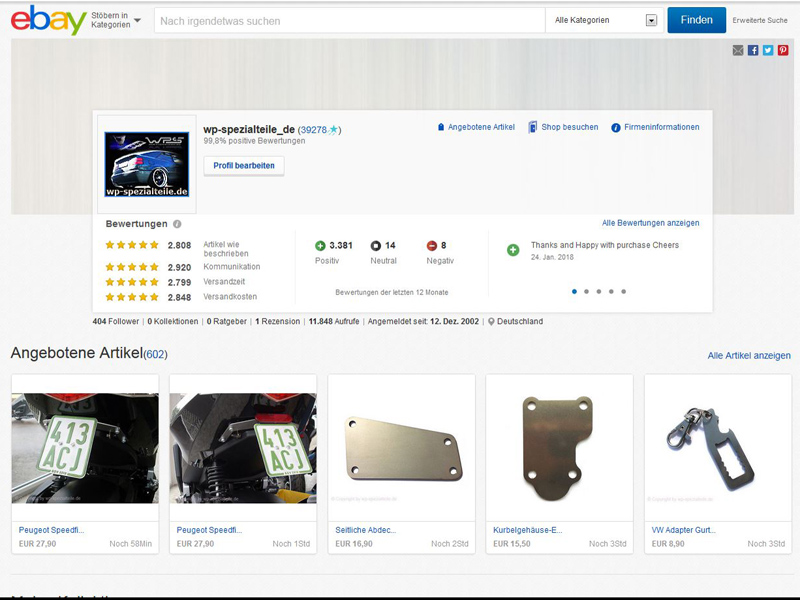Click the 0 Kollektionen text
The height and width of the screenshot is (600, 800).
click(173, 321)
